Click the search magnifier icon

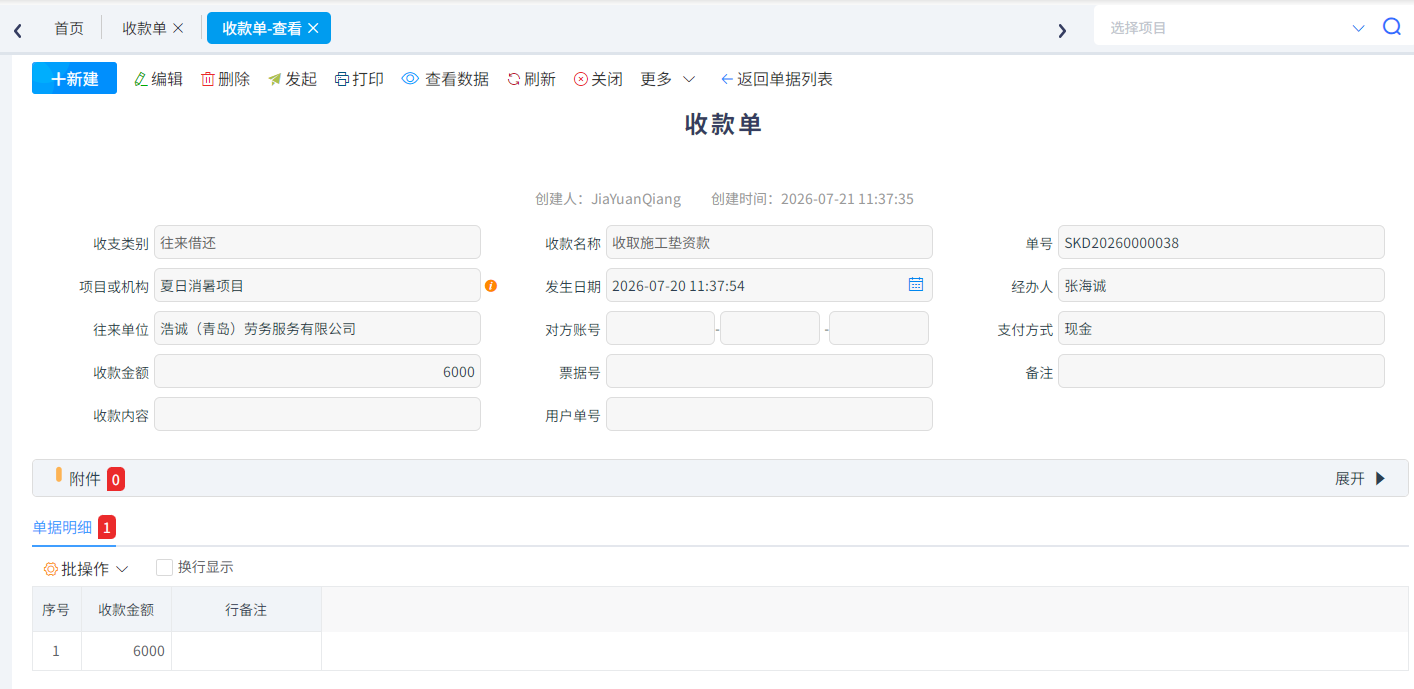click(x=1392, y=27)
